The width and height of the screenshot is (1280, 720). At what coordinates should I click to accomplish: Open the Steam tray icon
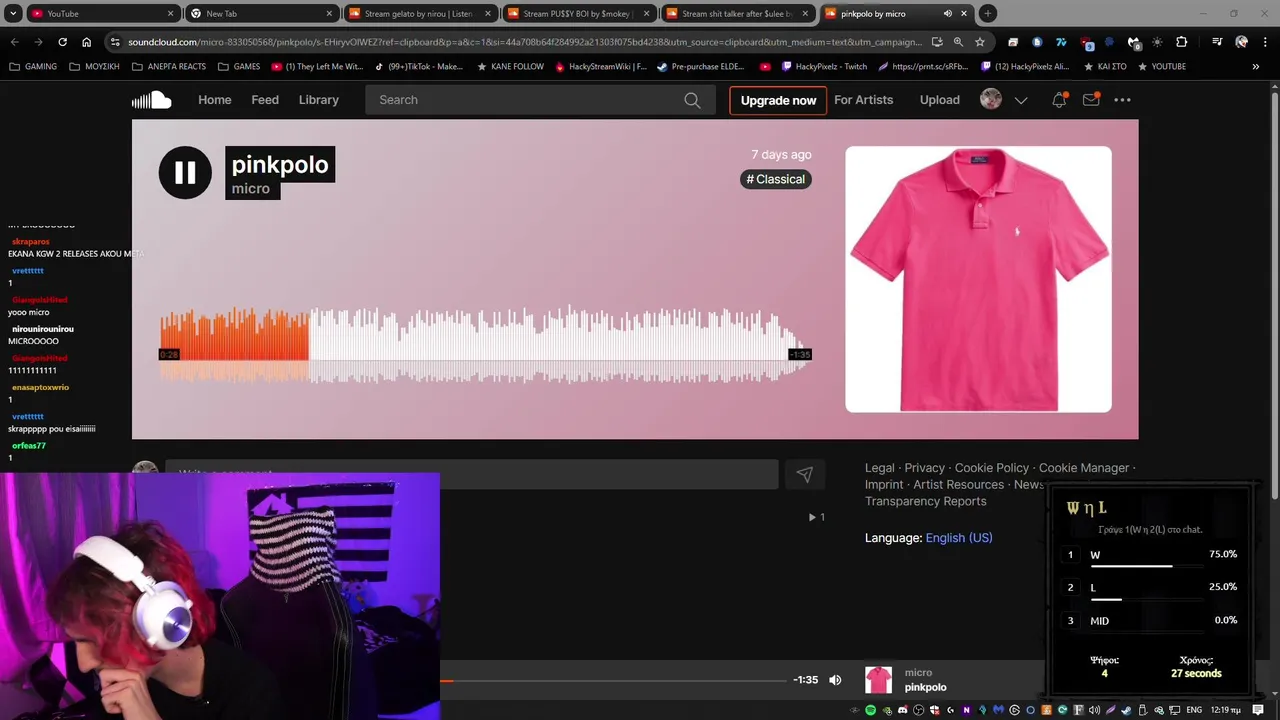click(1126, 710)
